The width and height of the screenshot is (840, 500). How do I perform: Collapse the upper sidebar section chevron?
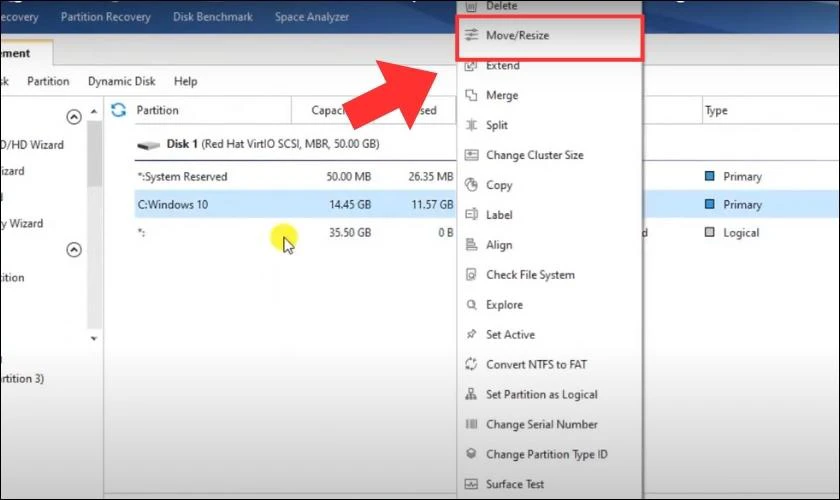74,116
